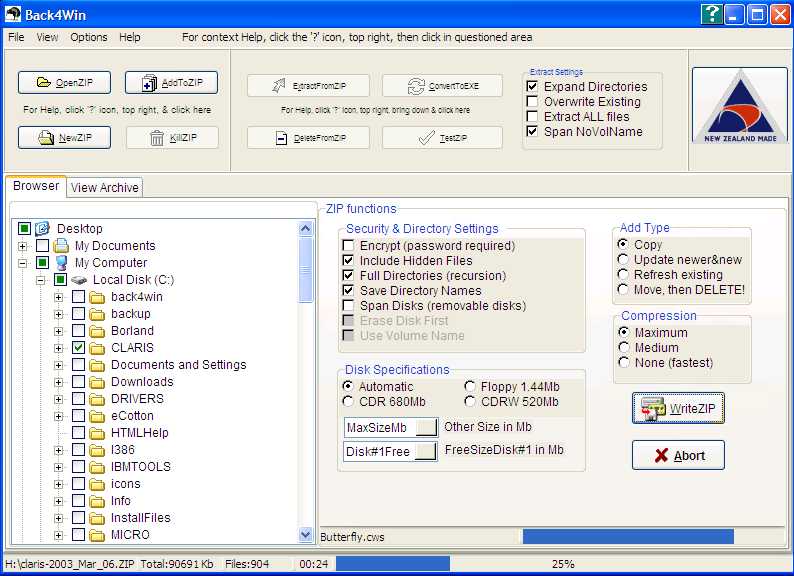
Task: Expand the I386 folder node
Action: [x=59, y=450]
